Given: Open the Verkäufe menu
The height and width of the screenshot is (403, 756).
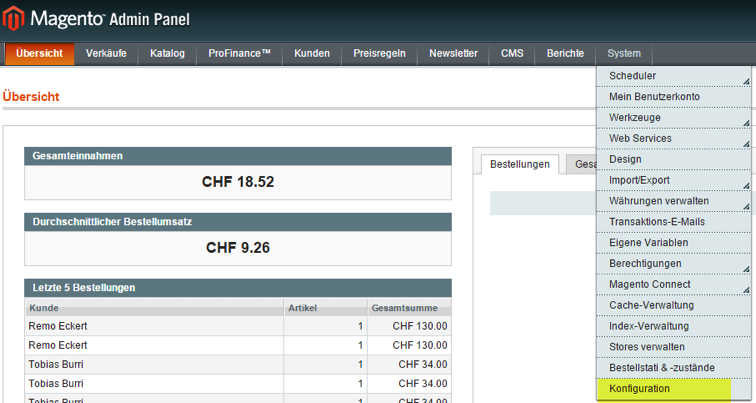Looking at the screenshot, I should click(106, 54).
